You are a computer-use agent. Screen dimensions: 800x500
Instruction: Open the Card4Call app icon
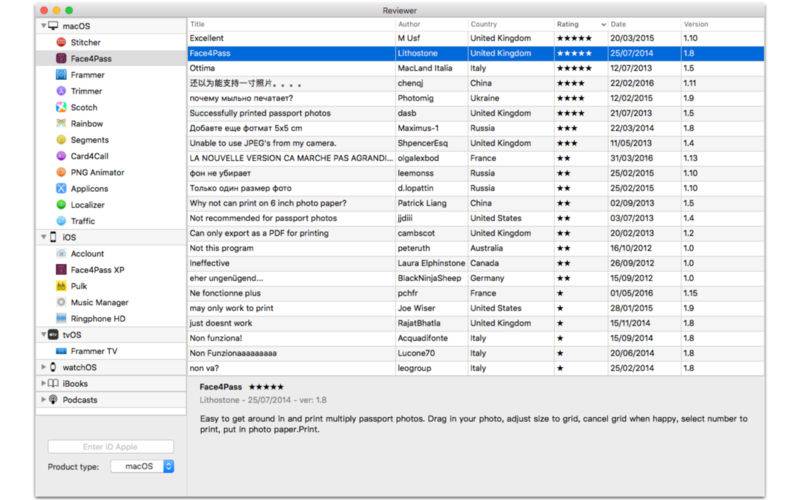tap(61, 156)
